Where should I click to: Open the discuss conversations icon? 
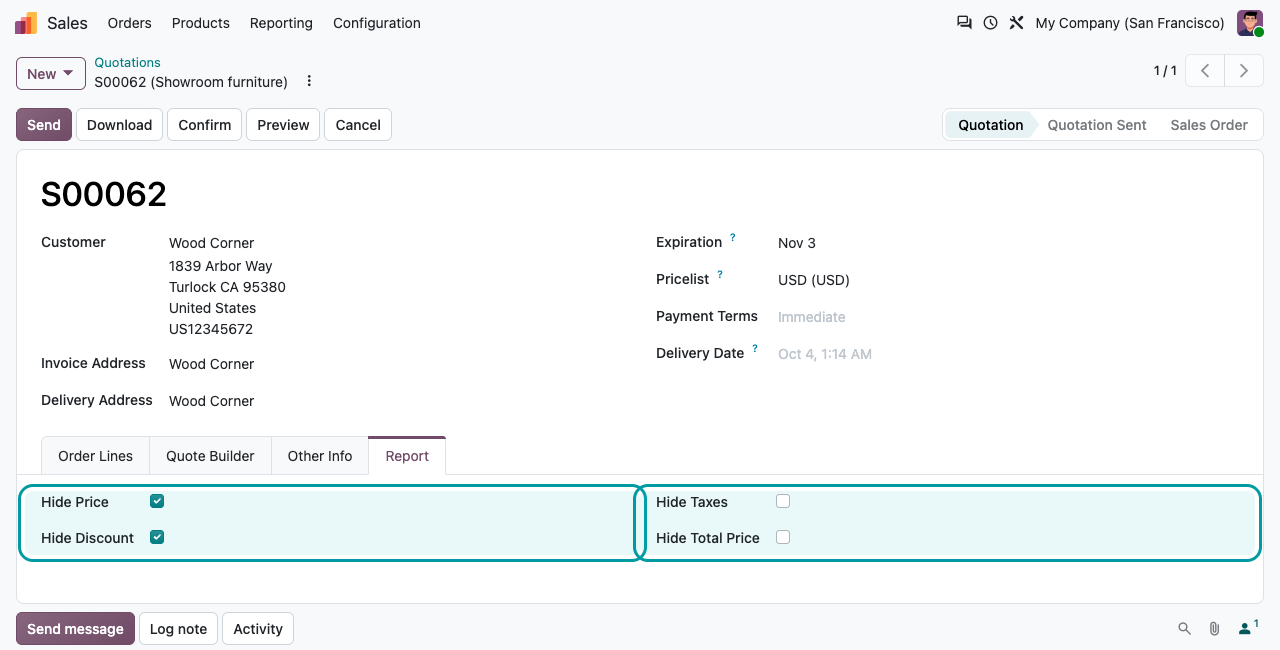[964, 23]
